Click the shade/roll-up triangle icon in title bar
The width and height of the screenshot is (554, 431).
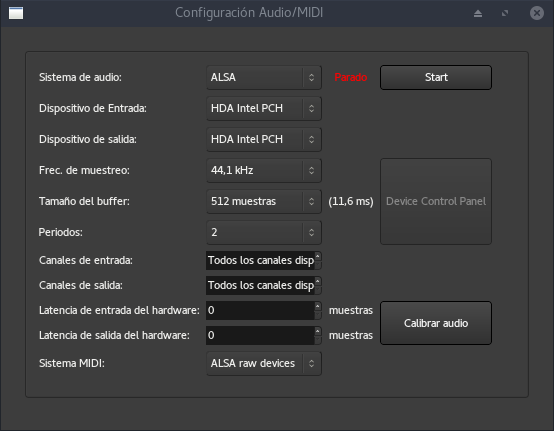[478, 13]
